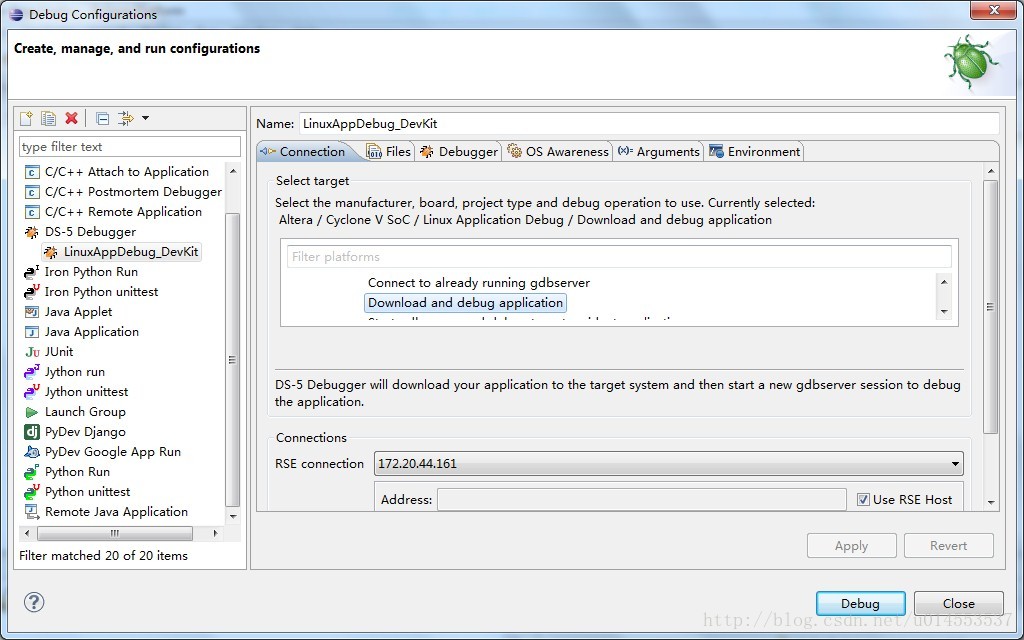This screenshot has width=1024, height=640.
Task: Click Connection panel scroll down arrow
Action: point(991,502)
